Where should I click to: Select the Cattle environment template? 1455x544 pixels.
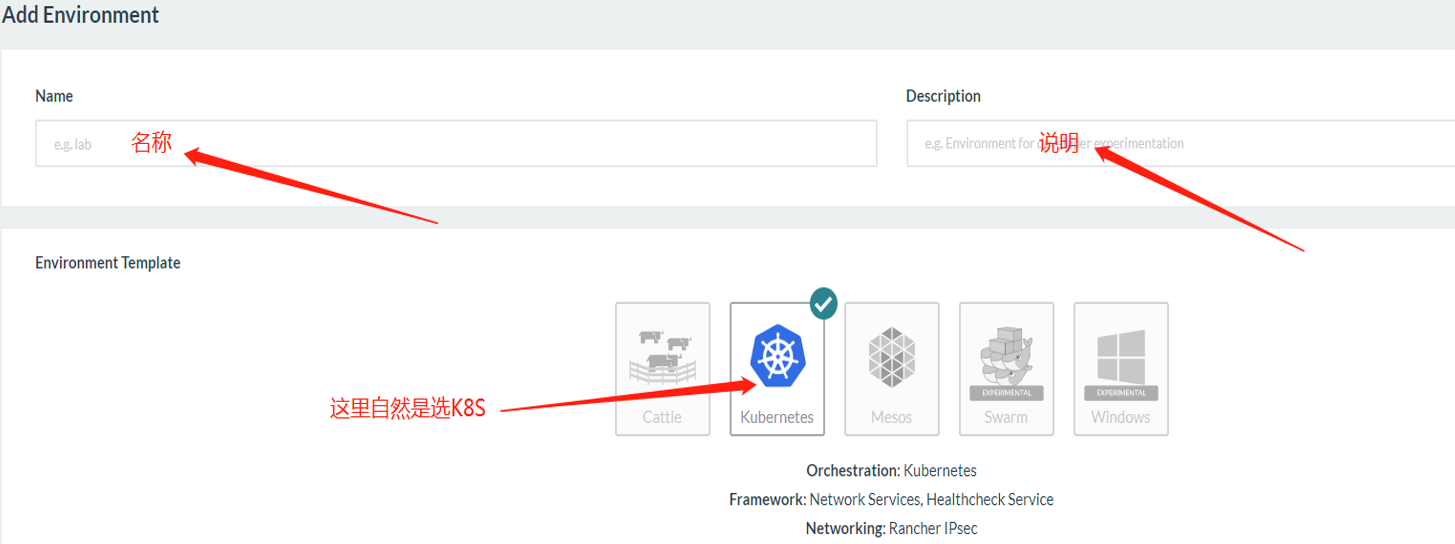coord(662,369)
